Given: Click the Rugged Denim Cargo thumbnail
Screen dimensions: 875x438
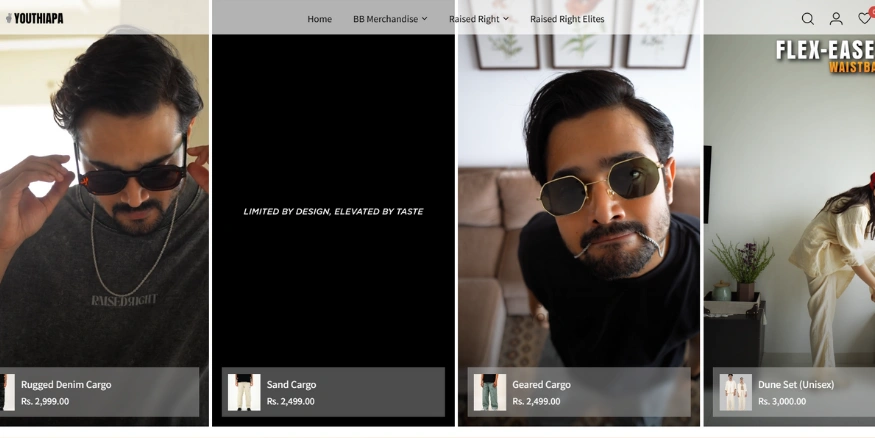Looking at the screenshot, I should 8,392.
